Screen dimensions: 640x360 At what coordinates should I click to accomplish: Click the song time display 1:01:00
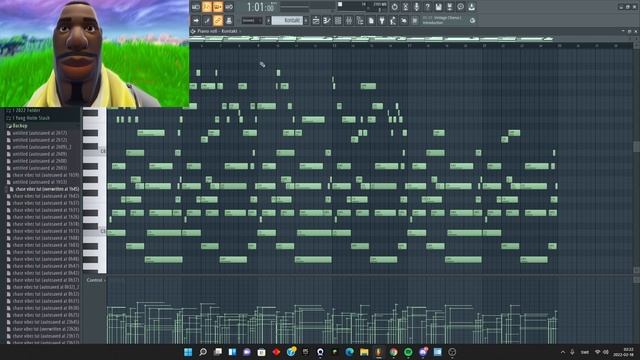point(260,7)
